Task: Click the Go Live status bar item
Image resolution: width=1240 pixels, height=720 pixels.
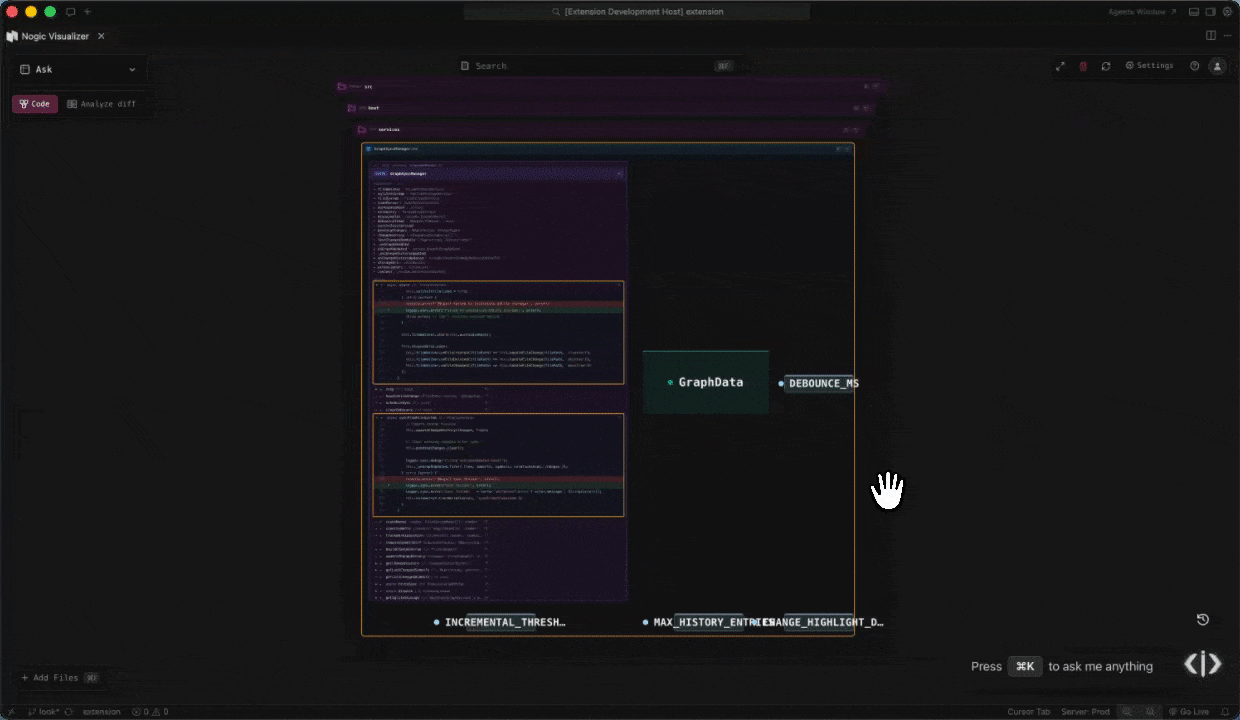Action: click(x=1189, y=712)
